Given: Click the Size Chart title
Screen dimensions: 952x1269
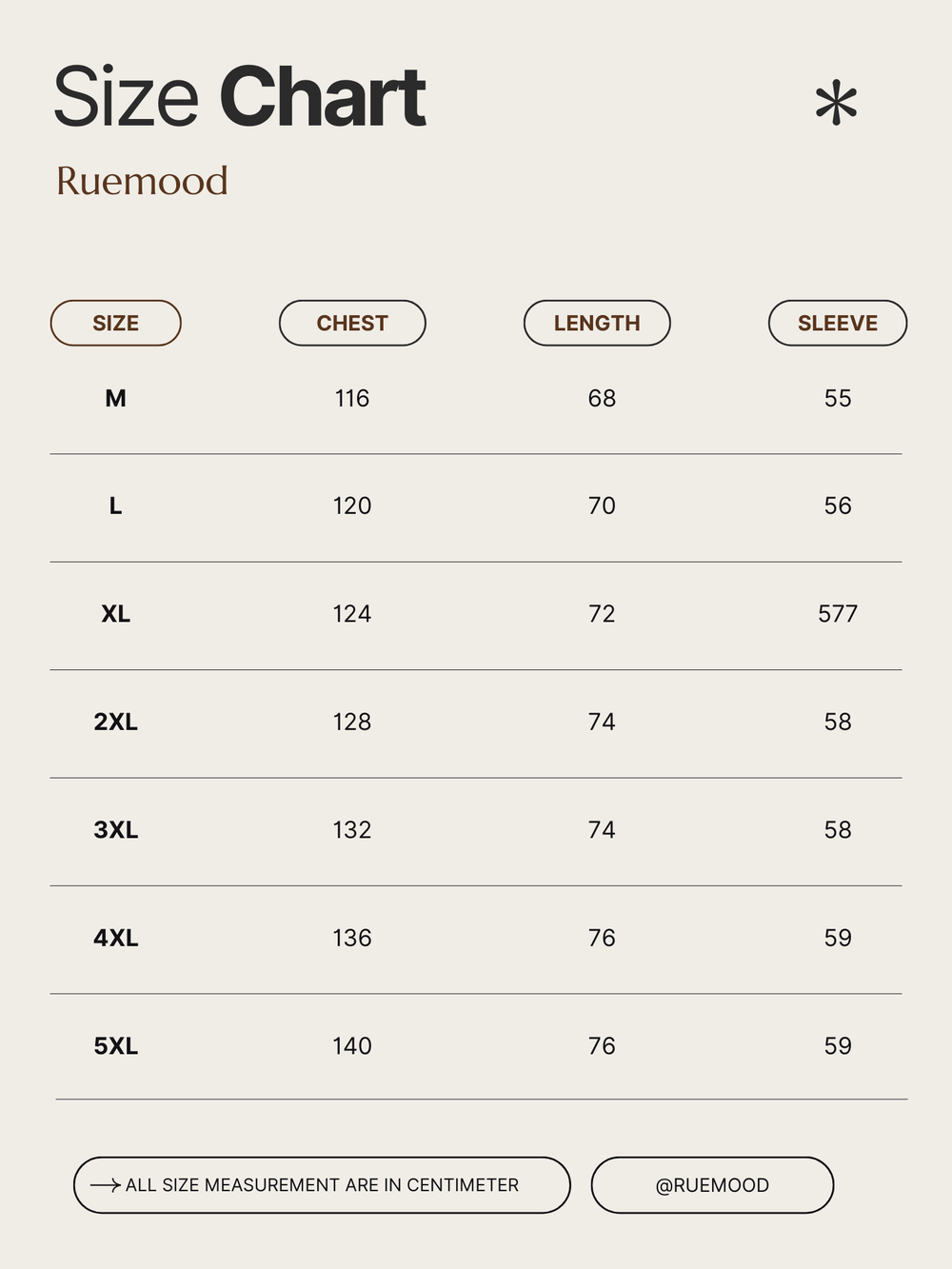Looking at the screenshot, I should point(239,97).
